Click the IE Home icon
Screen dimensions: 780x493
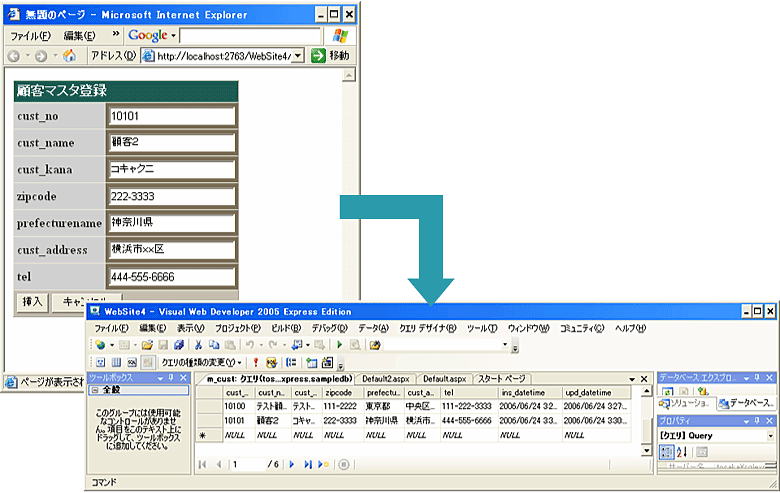click(x=69, y=56)
